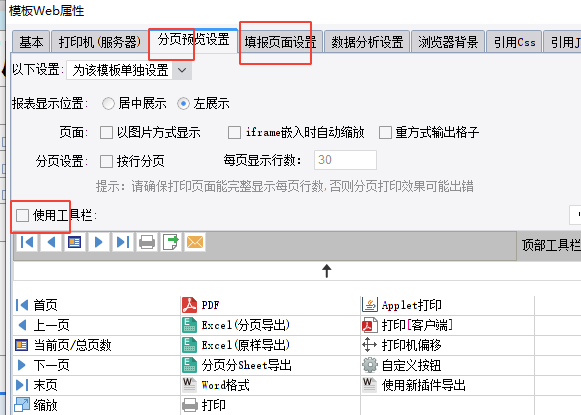
Task: Click the previous page arrow in the toolbar preview
Action: (51, 242)
